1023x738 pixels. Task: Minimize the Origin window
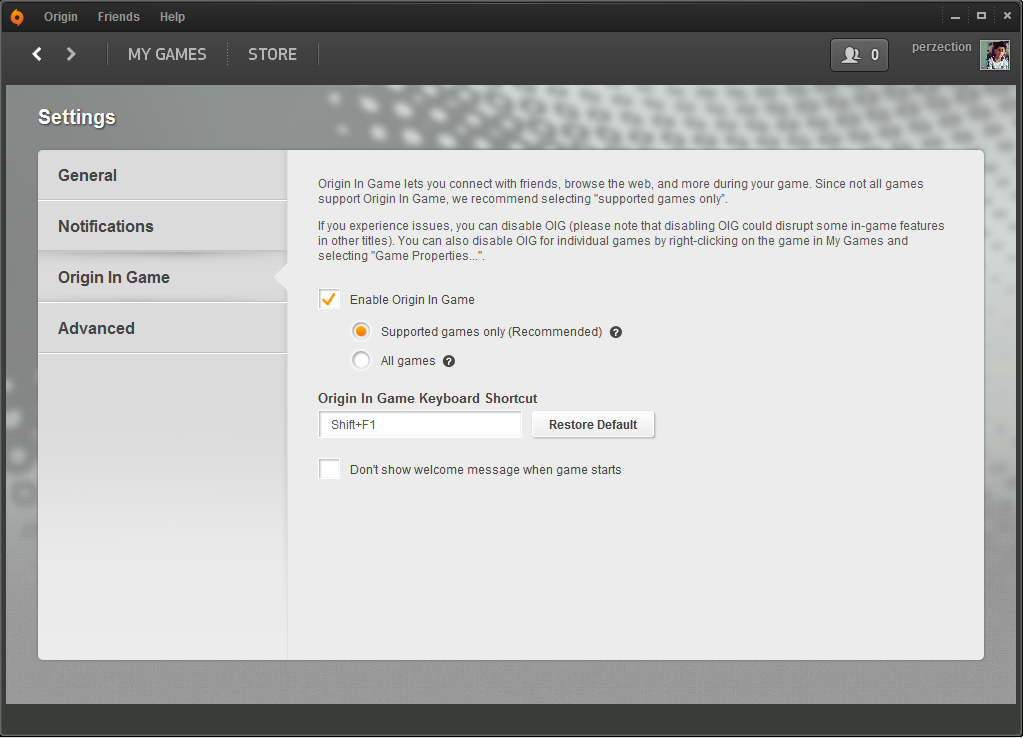pos(955,16)
